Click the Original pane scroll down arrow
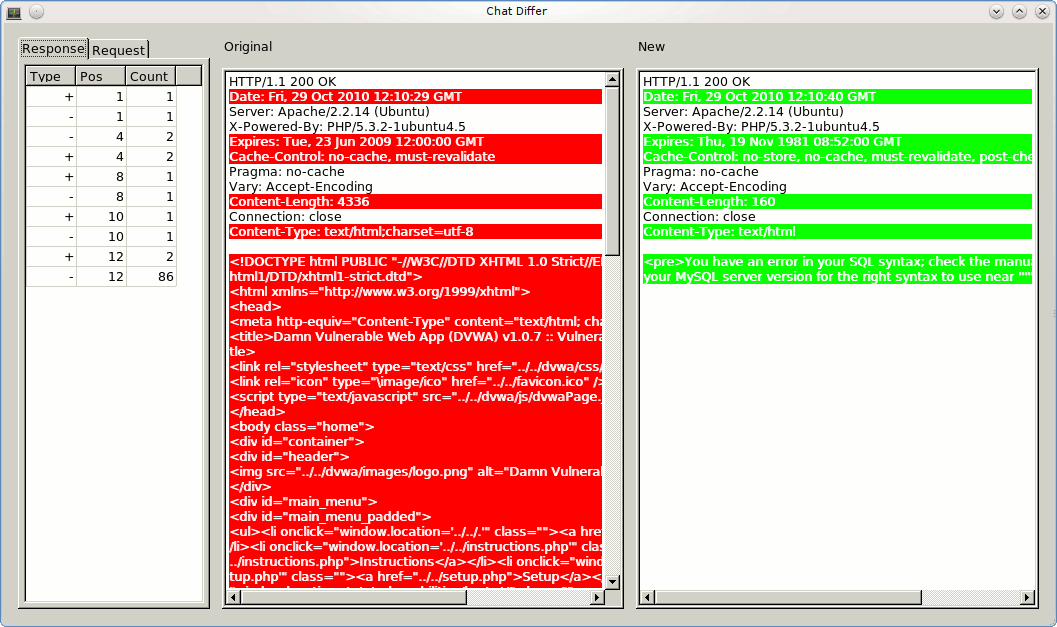 [x=613, y=582]
